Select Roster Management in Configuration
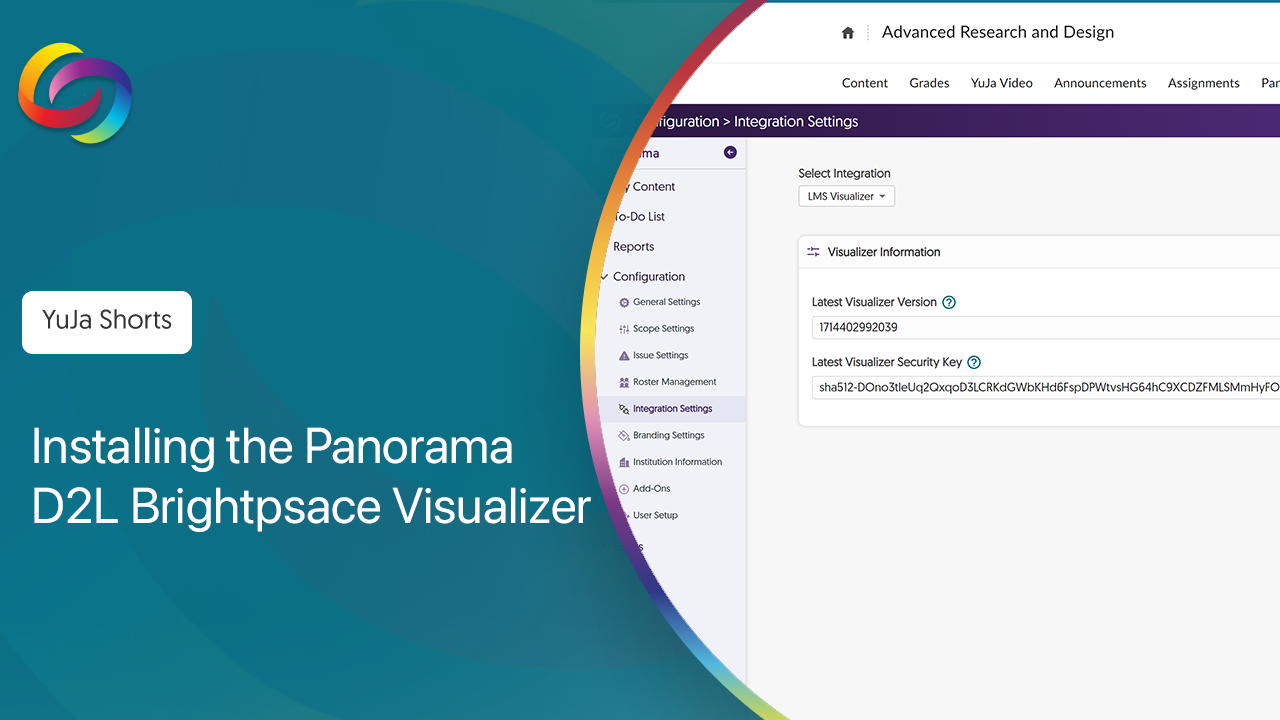This screenshot has width=1280, height=720. (x=675, y=382)
